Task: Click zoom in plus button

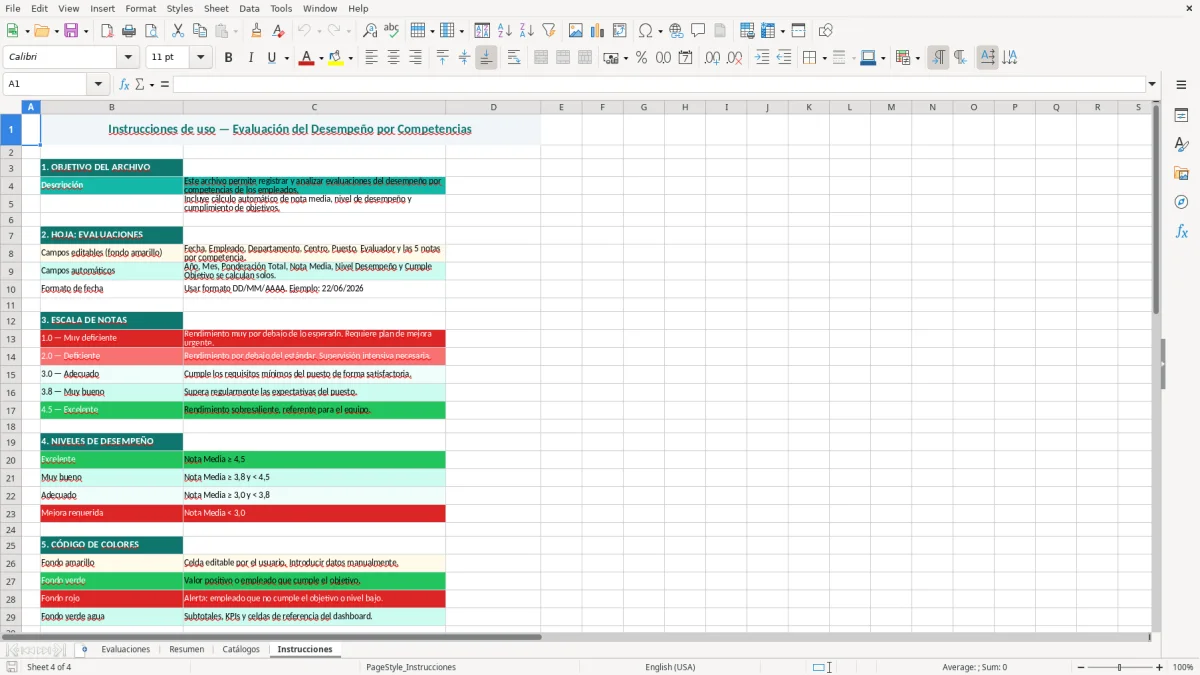Action: tap(1159, 667)
